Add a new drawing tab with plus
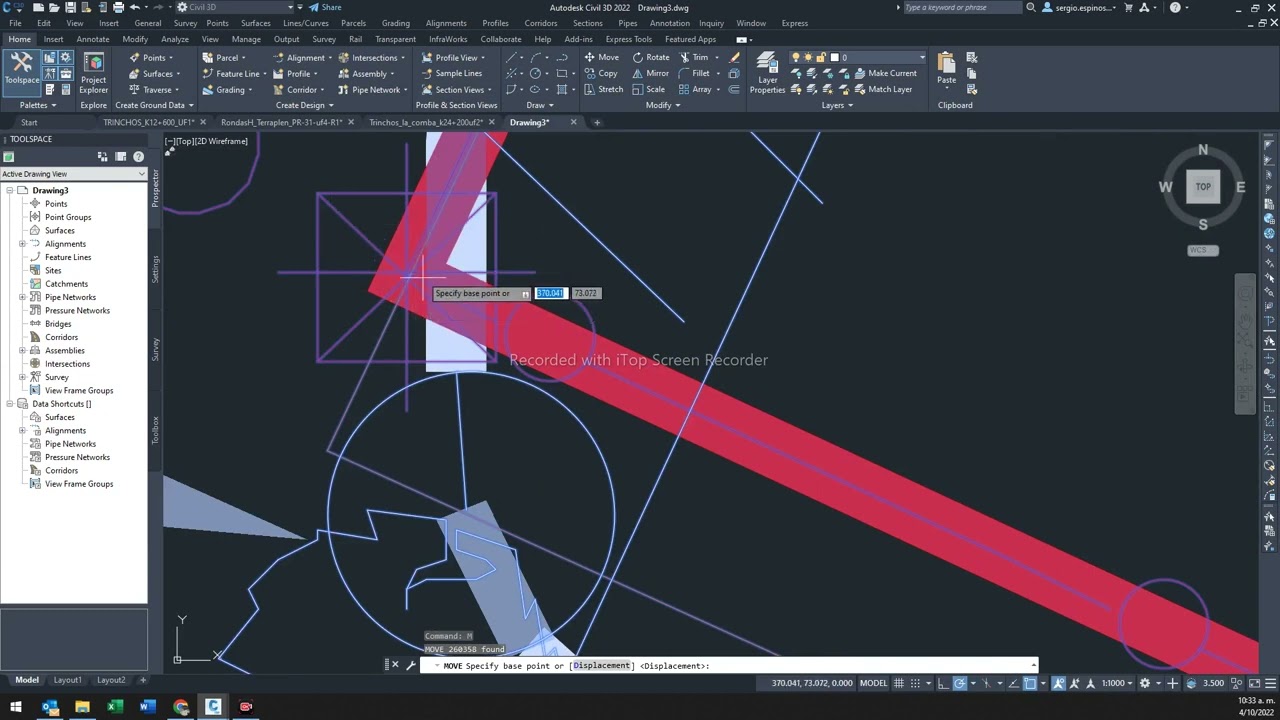The image size is (1280, 720). click(x=597, y=122)
